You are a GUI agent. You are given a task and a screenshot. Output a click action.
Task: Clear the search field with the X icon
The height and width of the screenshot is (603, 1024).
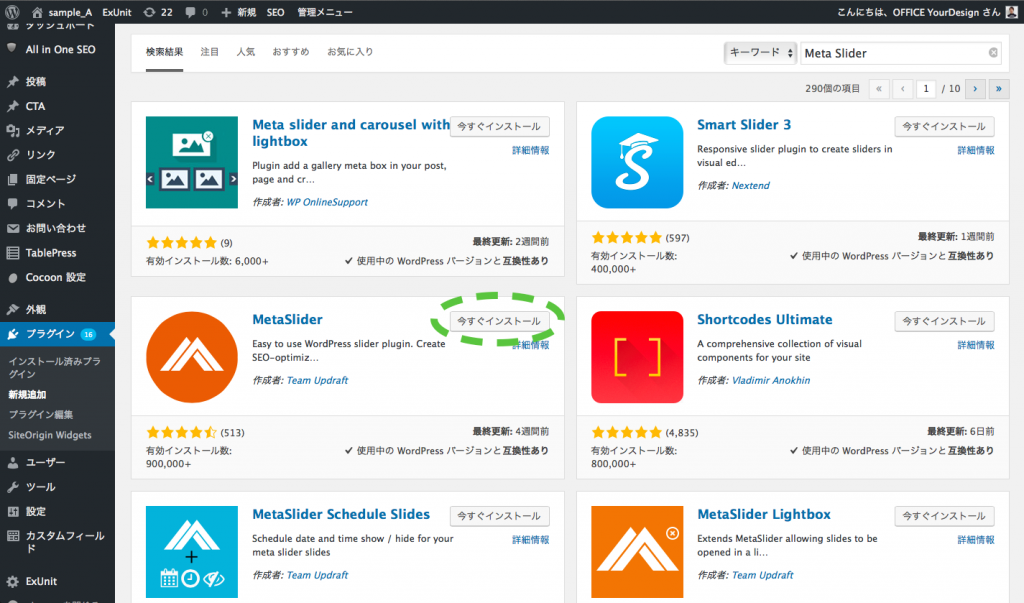pyautogui.click(x=993, y=53)
